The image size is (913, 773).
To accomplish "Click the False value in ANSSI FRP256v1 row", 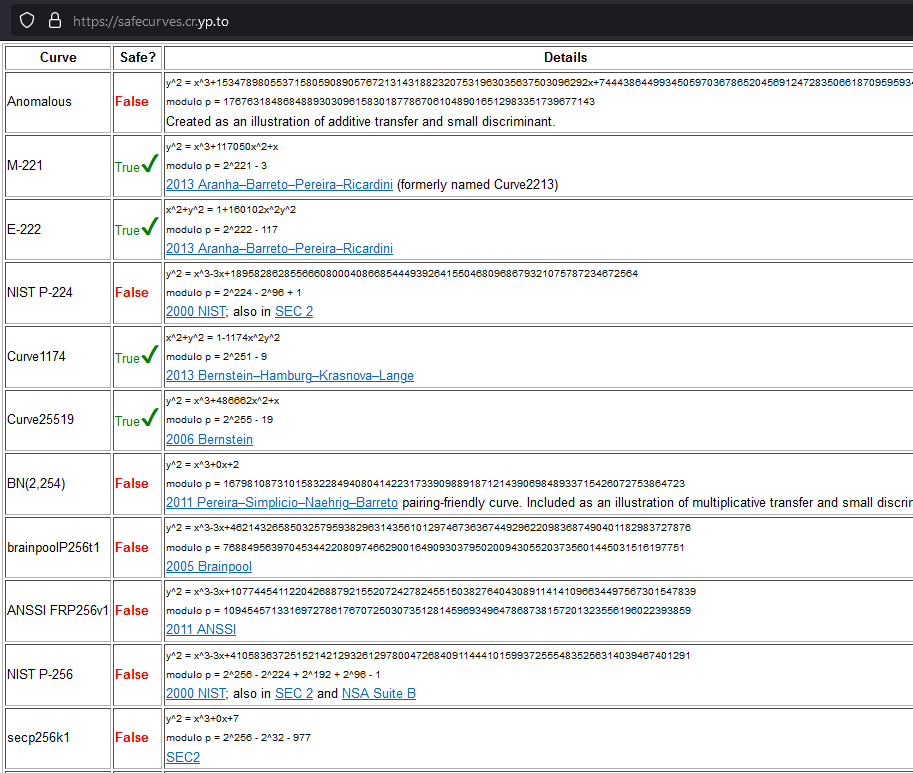I will pyautogui.click(x=132, y=611).
